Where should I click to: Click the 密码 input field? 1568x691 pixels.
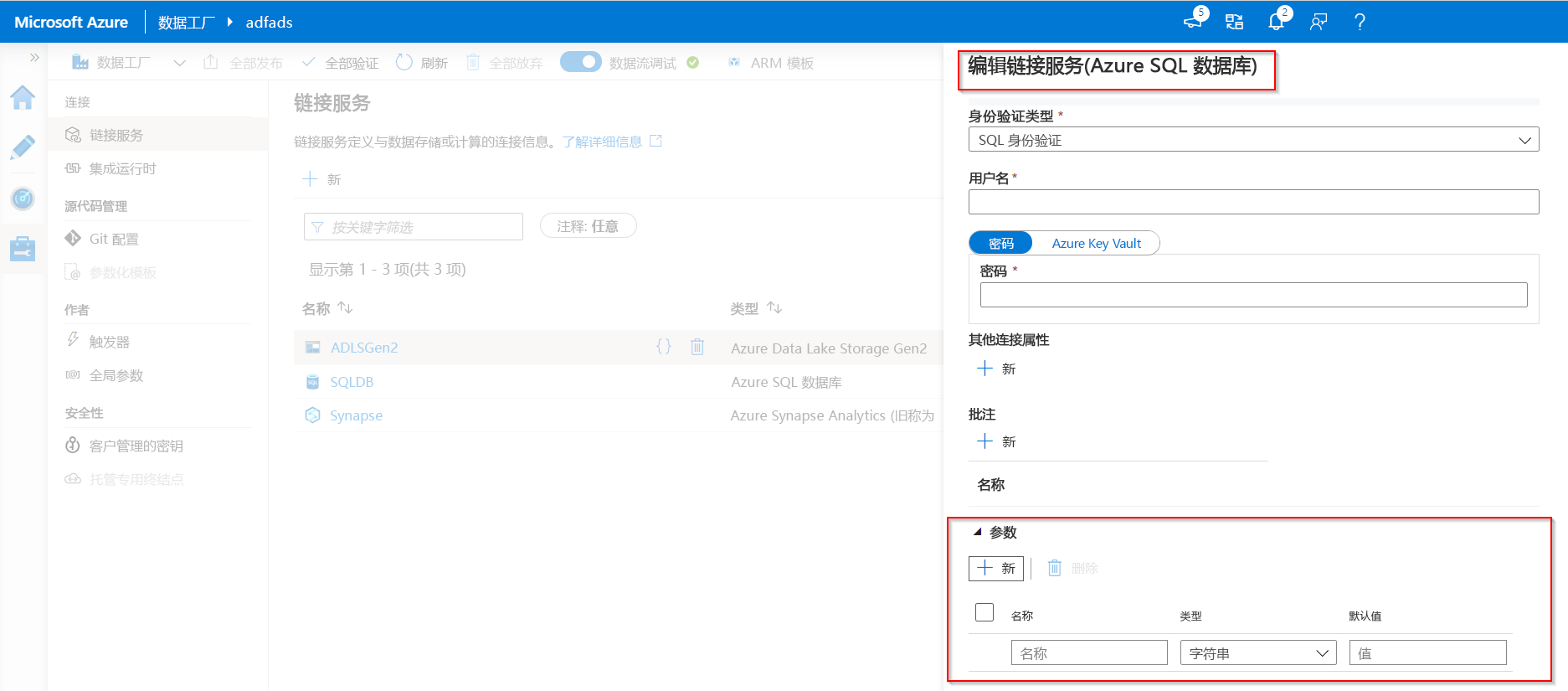(x=1253, y=295)
